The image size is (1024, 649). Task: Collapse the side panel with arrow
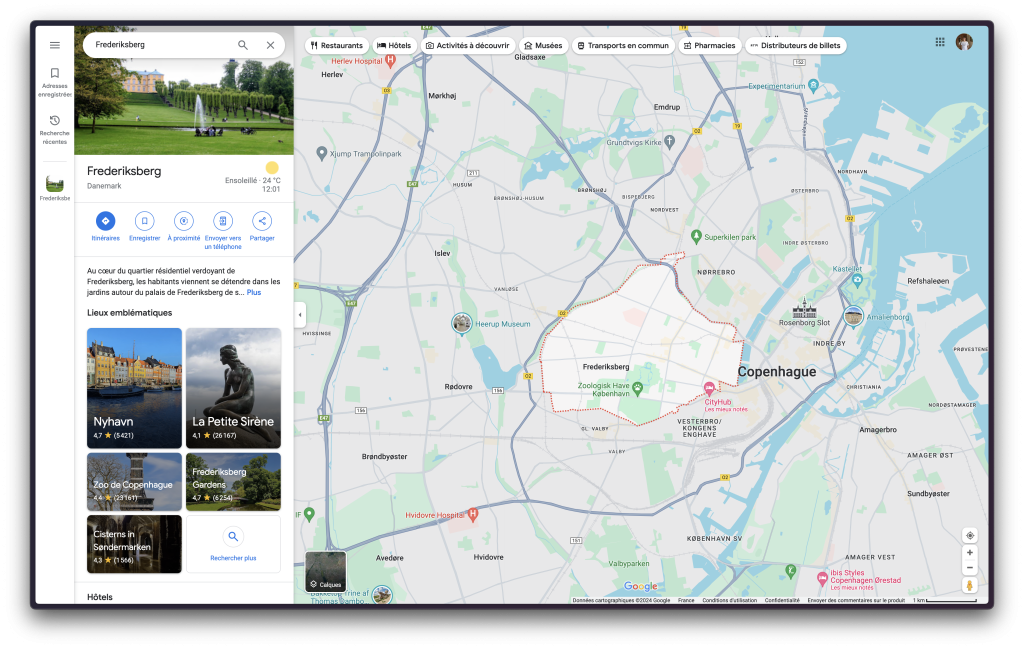[x=300, y=315]
